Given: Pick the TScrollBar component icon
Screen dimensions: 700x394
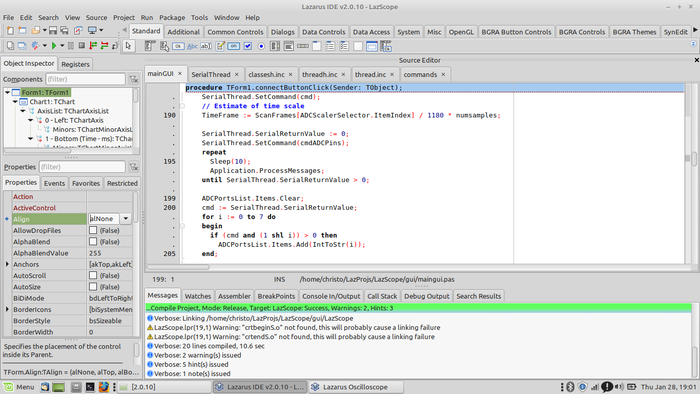Looking at the screenshot, I should [x=303, y=46].
